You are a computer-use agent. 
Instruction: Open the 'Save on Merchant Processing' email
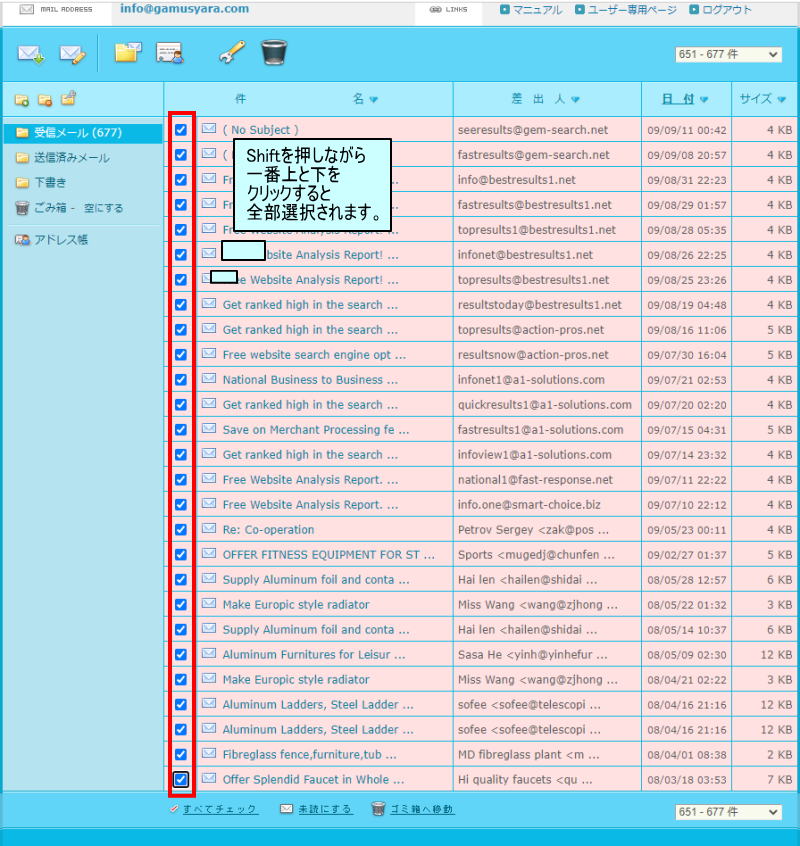315,430
